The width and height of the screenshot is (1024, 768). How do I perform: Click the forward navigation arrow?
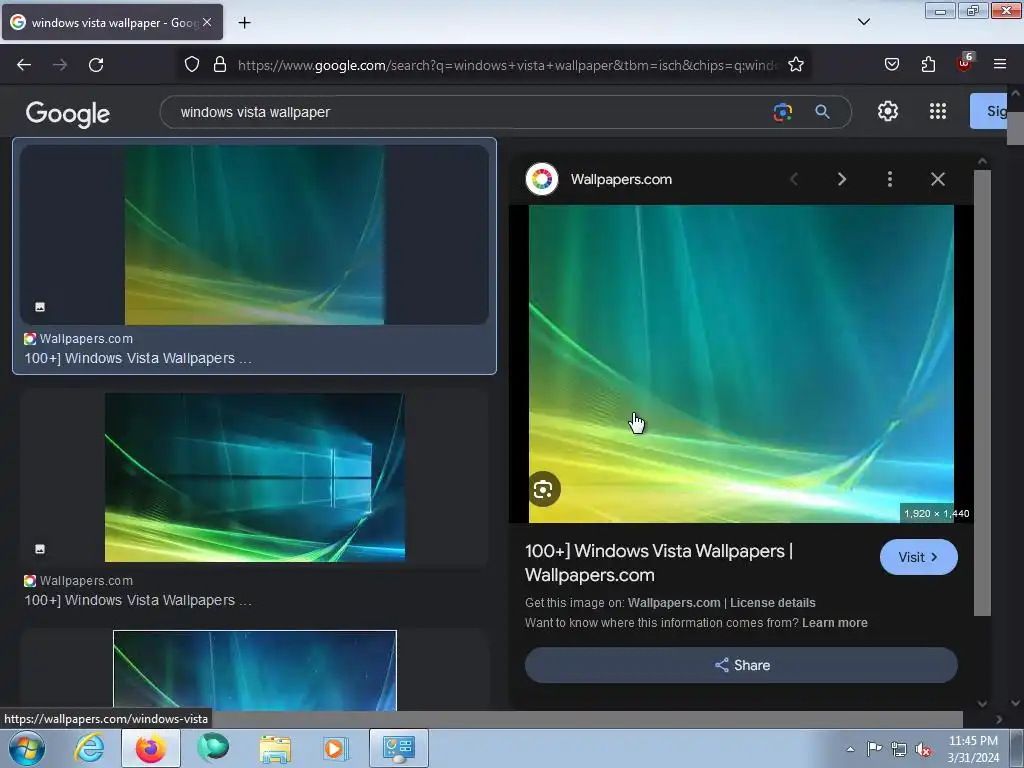coord(60,65)
